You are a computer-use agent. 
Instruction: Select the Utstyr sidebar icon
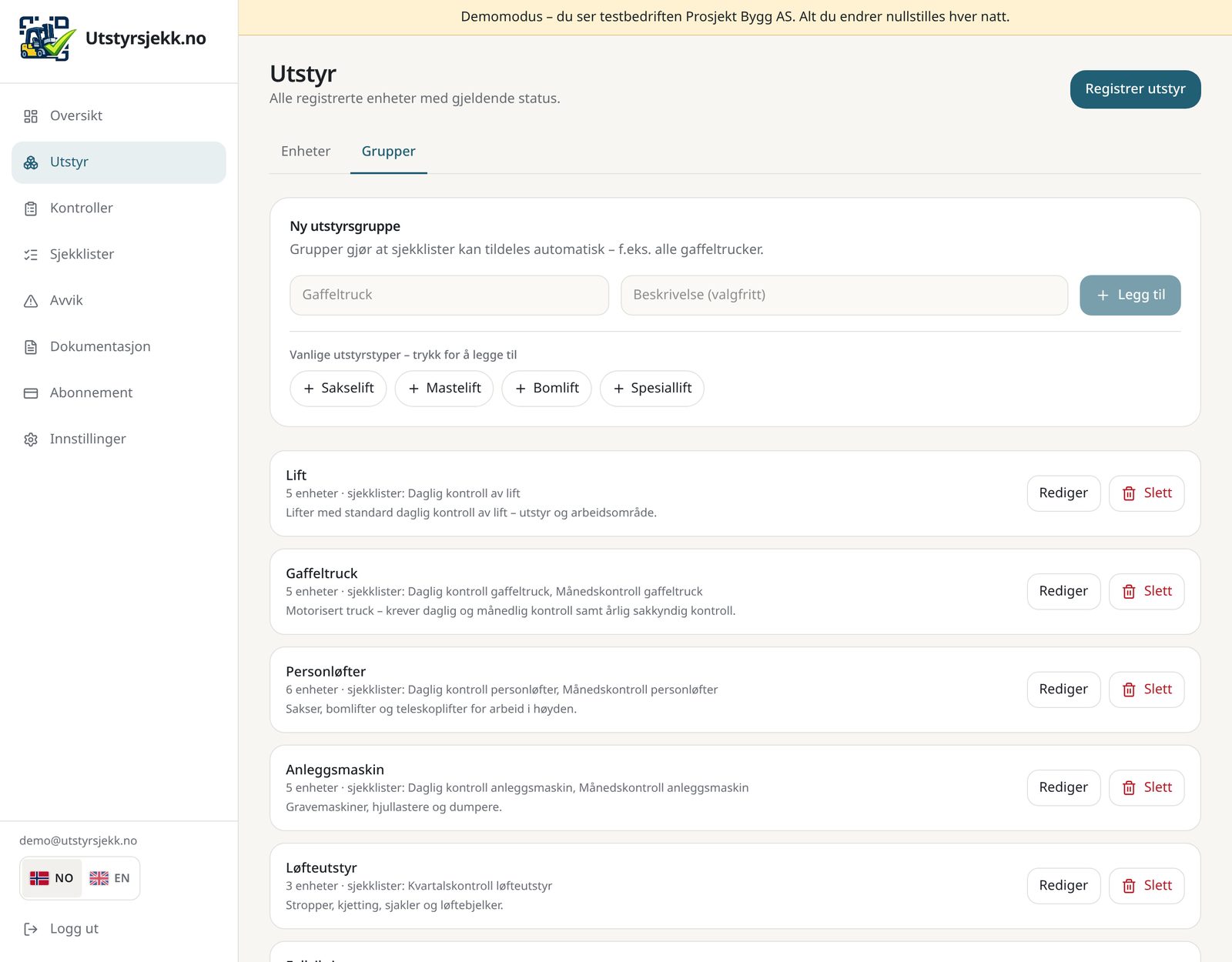(31, 162)
